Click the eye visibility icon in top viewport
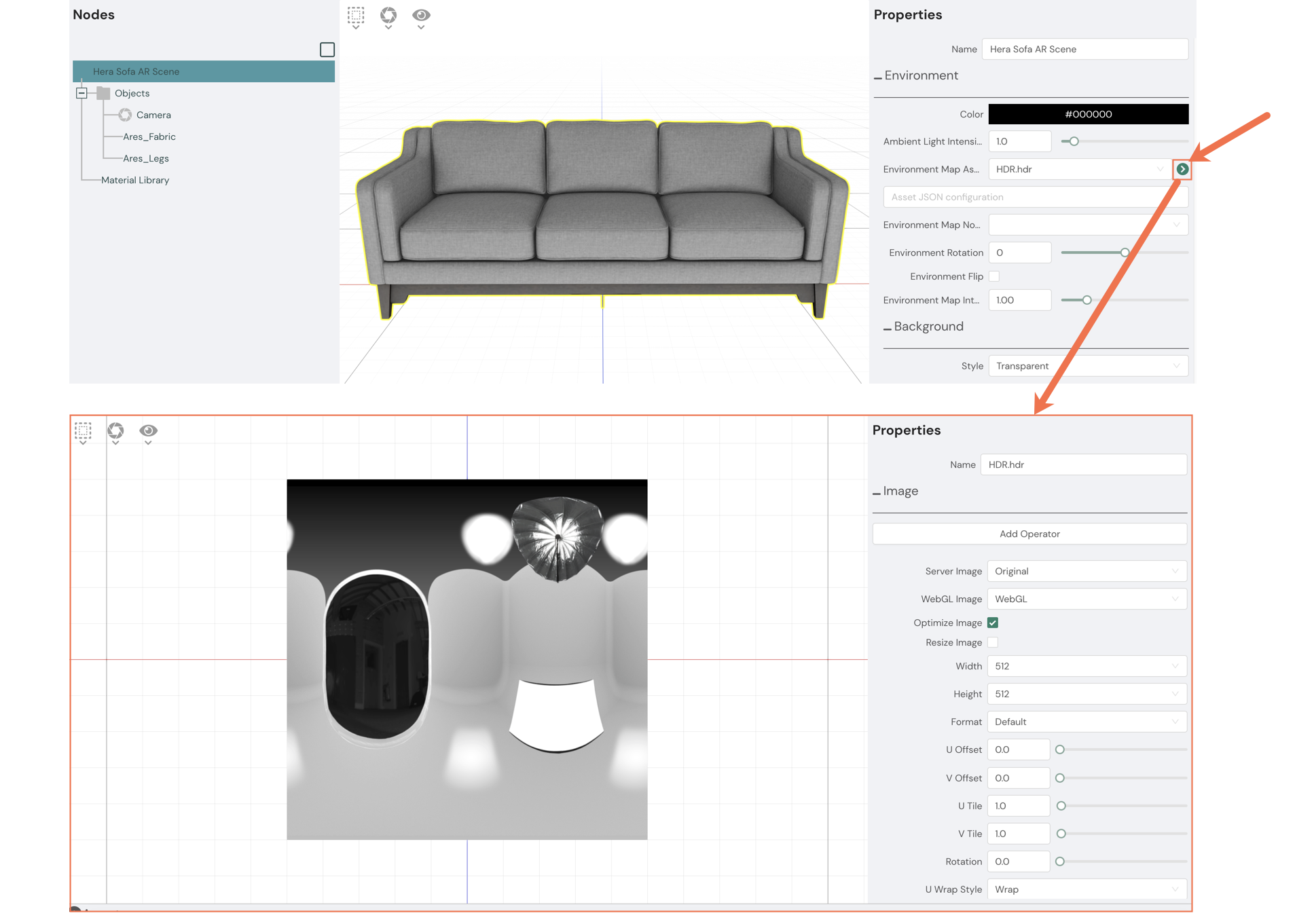The height and width of the screenshot is (924, 1314). [x=421, y=15]
